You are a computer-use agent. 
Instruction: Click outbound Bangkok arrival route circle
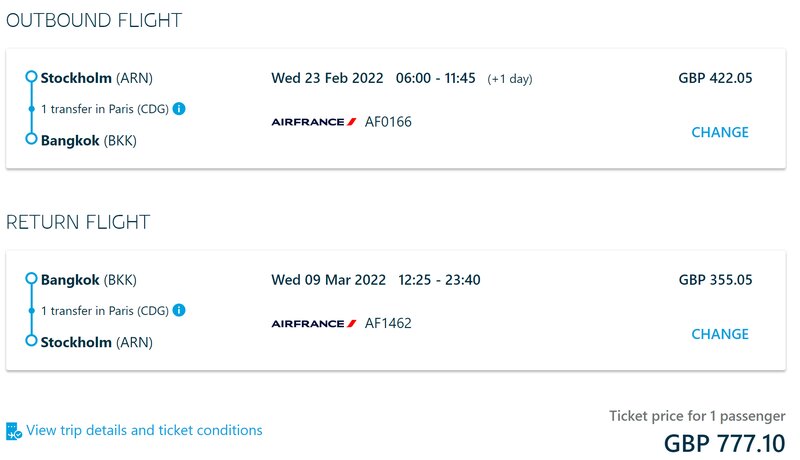pyautogui.click(x=32, y=139)
